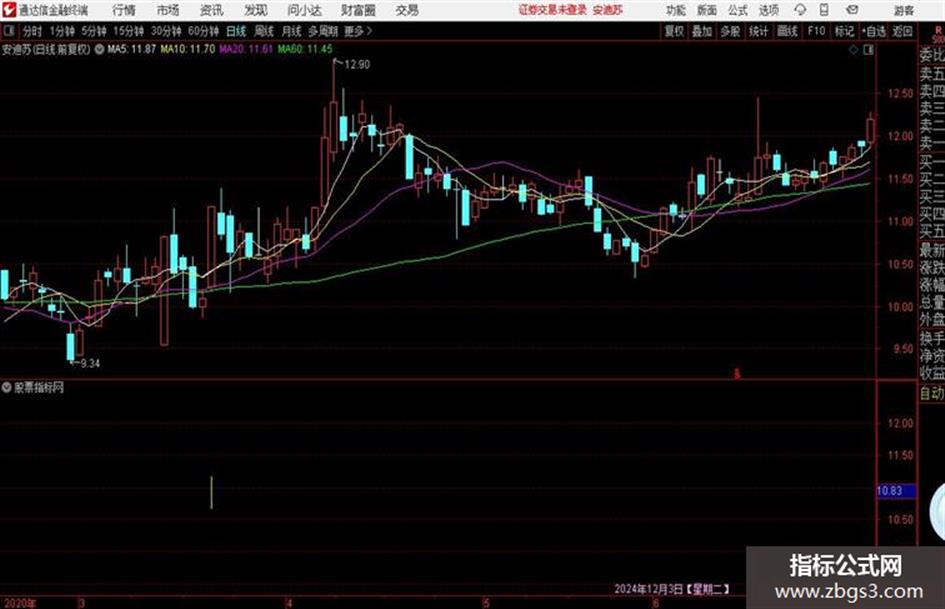Click the 安迪苏(日线 前复权) chart title
The height and width of the screenshot is (609, 945).
46,49
